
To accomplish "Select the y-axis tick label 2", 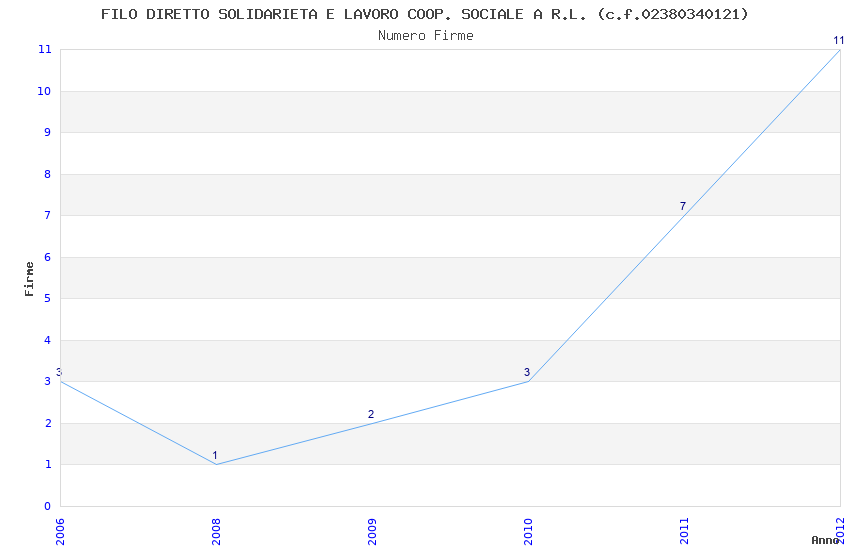I will 48,423.
